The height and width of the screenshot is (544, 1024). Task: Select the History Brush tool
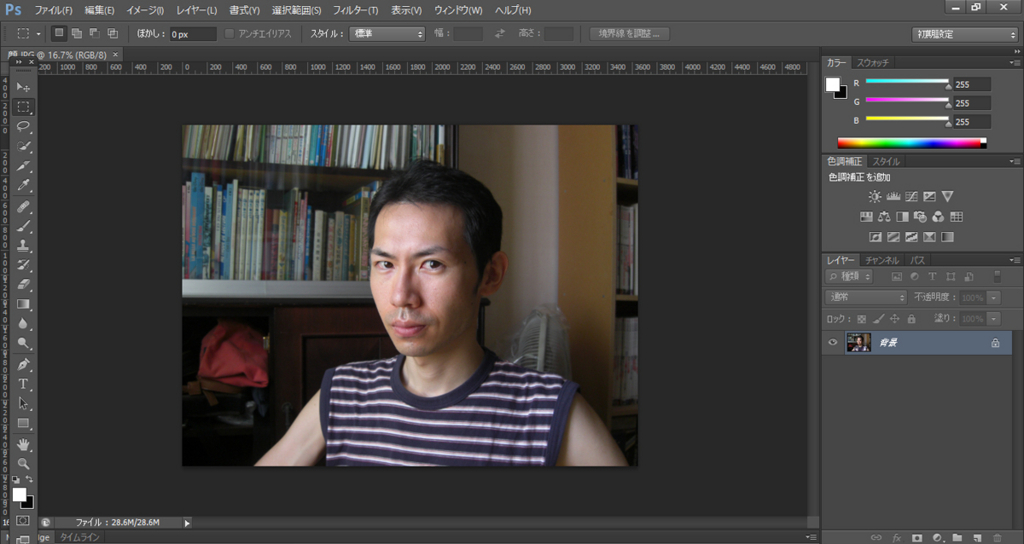[24, 265]
